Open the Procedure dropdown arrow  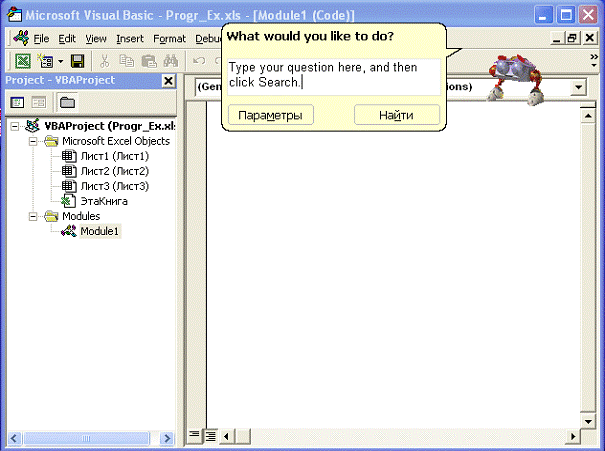pyautogui.click(x=578, y=87)
